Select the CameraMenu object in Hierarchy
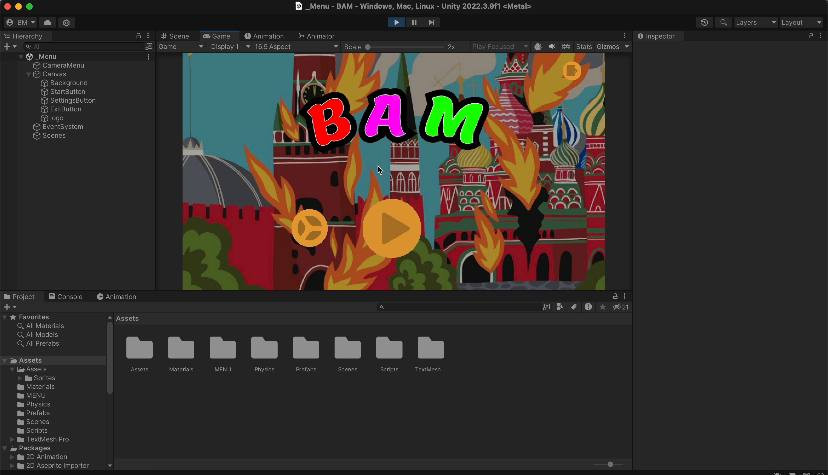The height and width of the screenshot is (475, 828). [x=63, y=65]
